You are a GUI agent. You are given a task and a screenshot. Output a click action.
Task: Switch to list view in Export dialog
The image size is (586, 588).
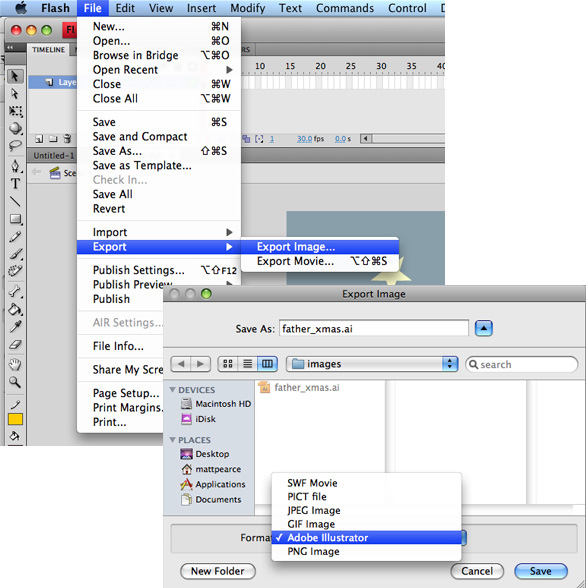[247, 364]
